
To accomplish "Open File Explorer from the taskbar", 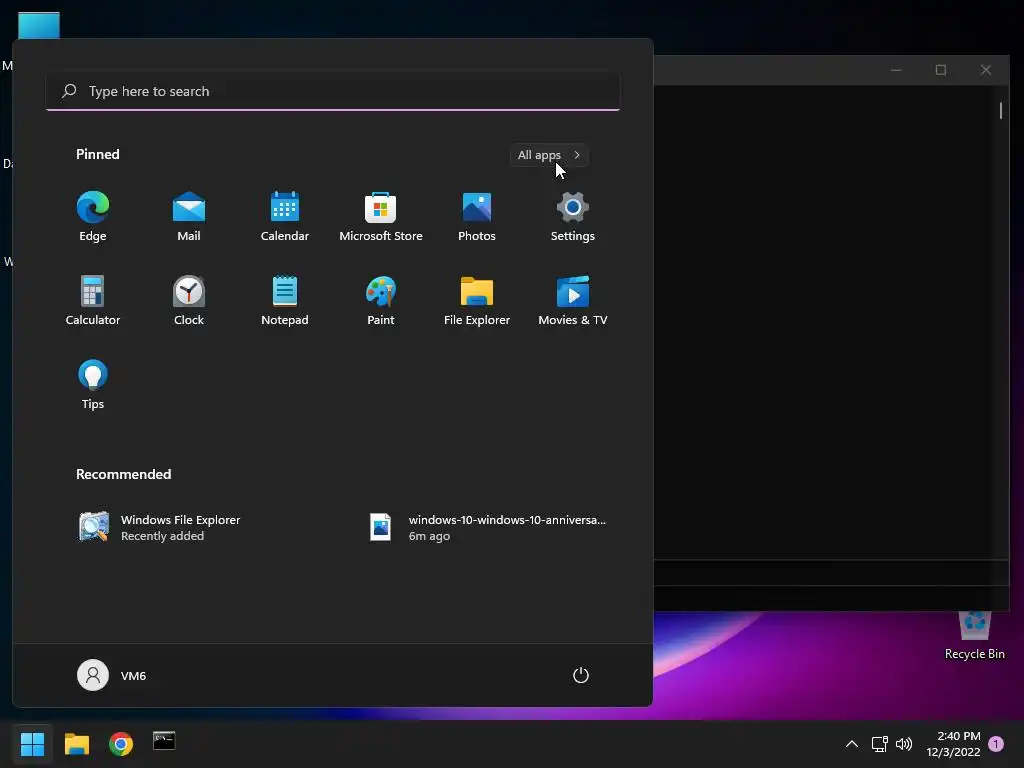I will [77, 744].
